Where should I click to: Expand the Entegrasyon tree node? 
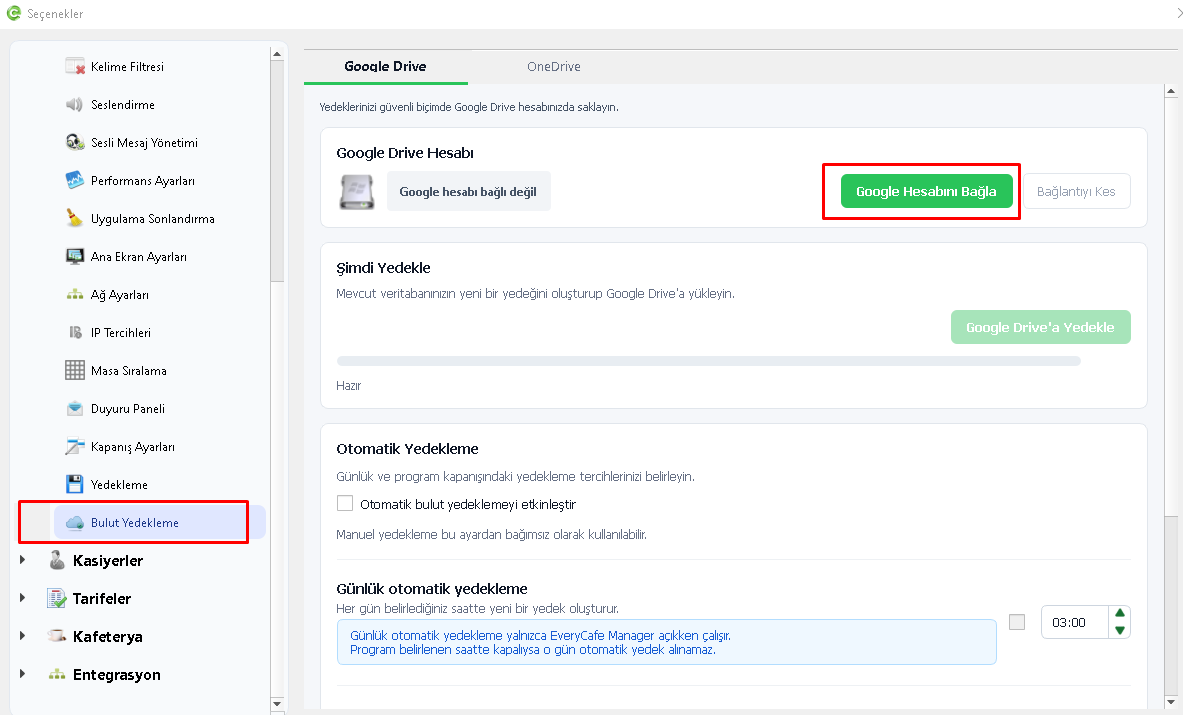click(23, 674)
